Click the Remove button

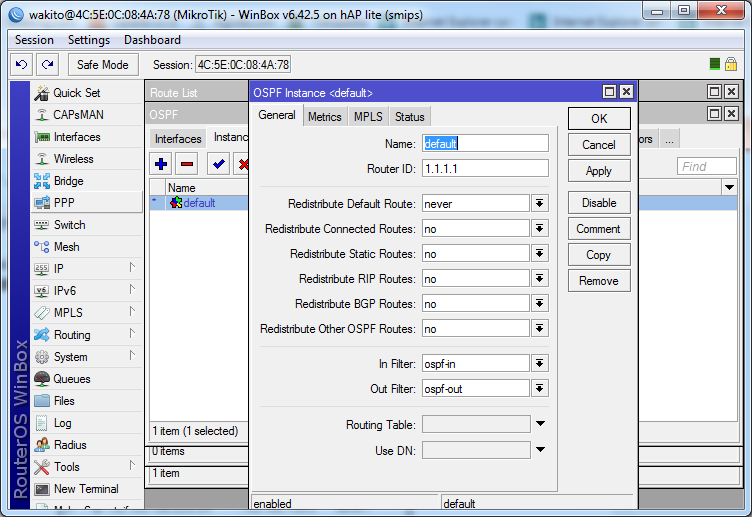[x=599, y=281]
